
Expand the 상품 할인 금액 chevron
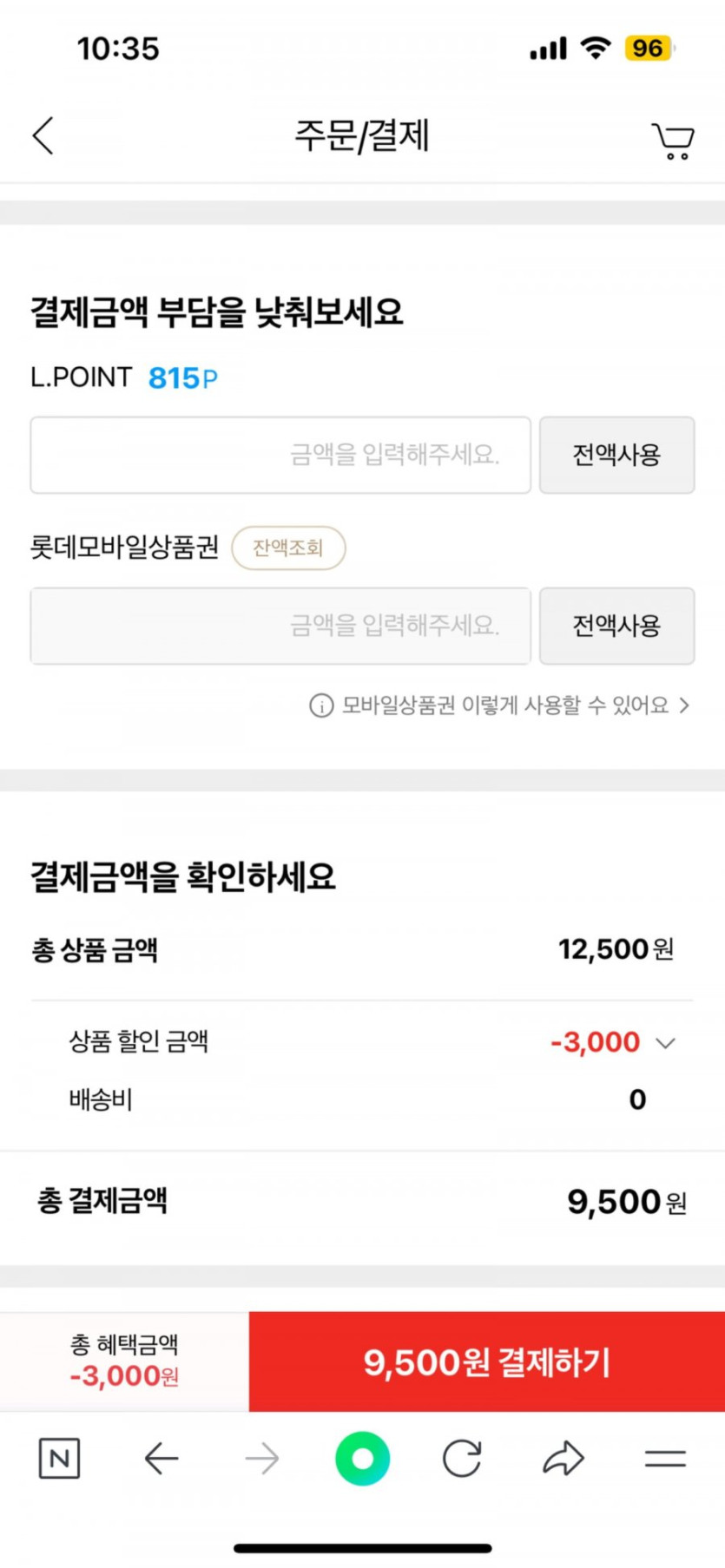tap(665, 1042)
